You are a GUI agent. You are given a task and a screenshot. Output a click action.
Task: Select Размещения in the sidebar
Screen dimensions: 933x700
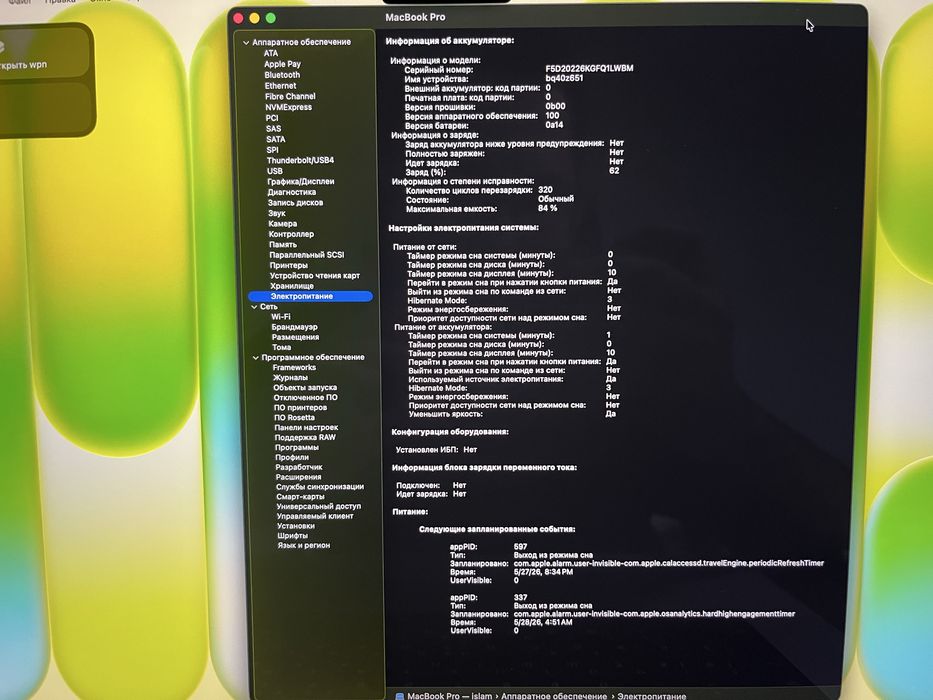click(296, 338)
